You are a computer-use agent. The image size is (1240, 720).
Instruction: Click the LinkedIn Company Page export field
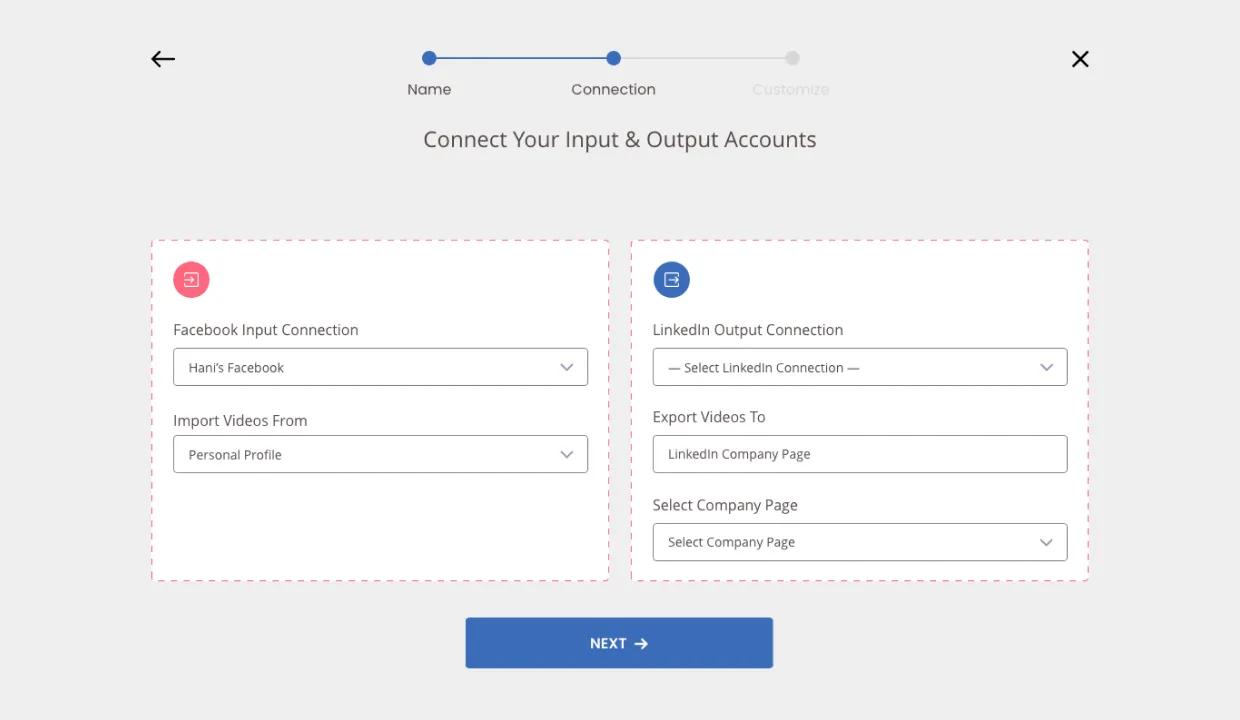point(860,454)
